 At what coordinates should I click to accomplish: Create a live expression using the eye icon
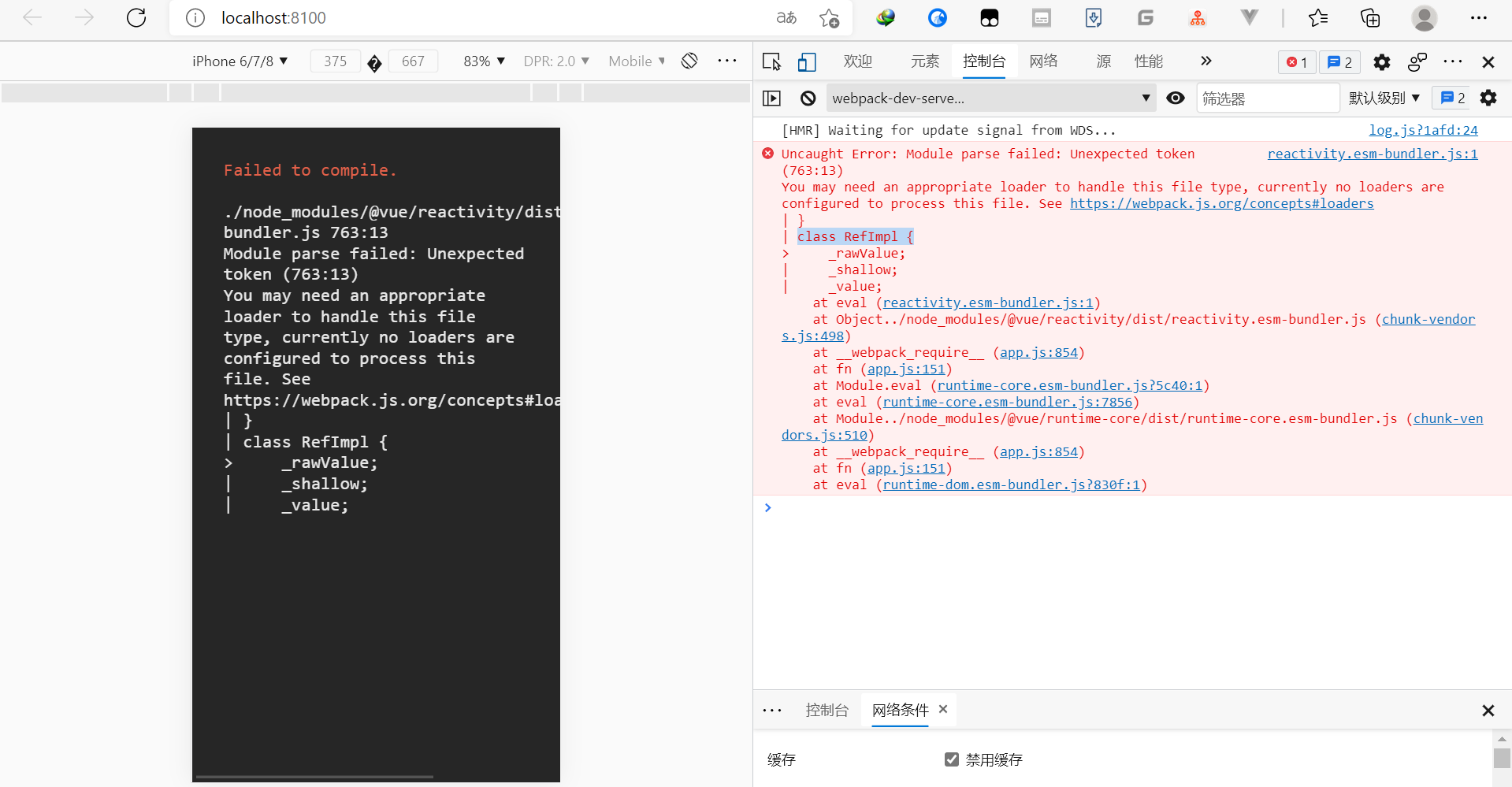point(1176,98)
